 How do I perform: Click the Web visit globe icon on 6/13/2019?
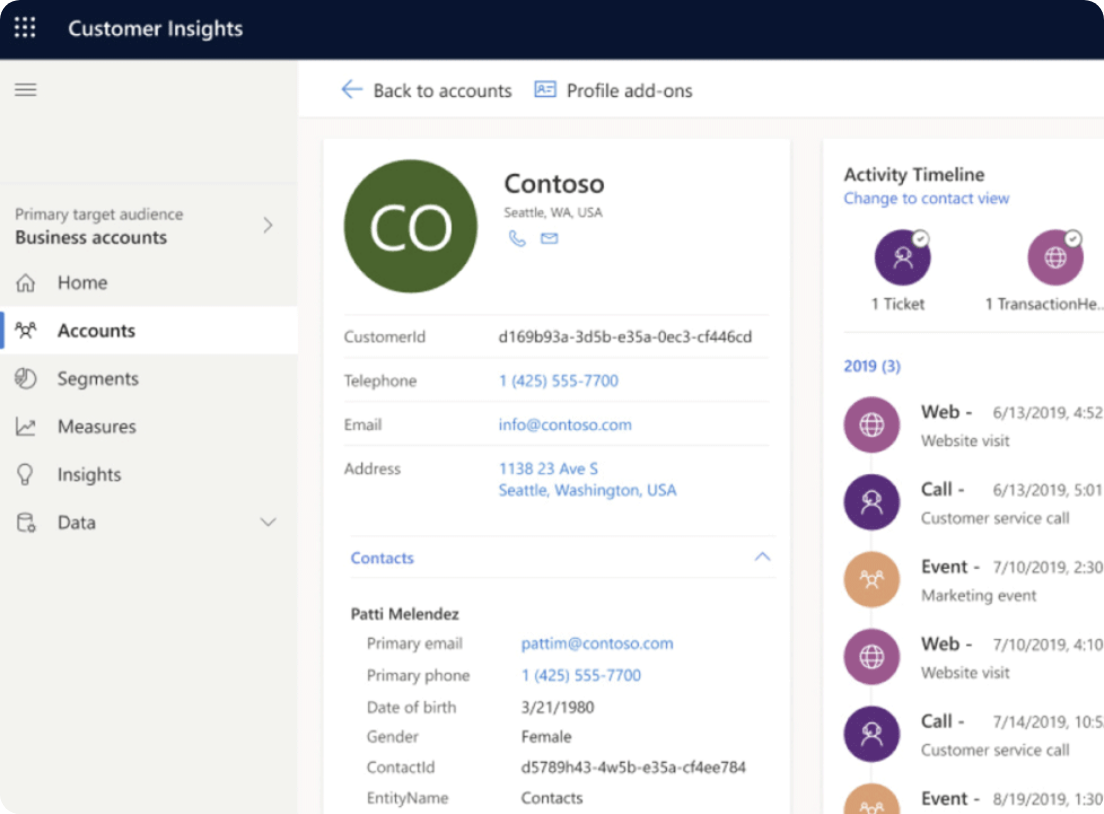872,425
